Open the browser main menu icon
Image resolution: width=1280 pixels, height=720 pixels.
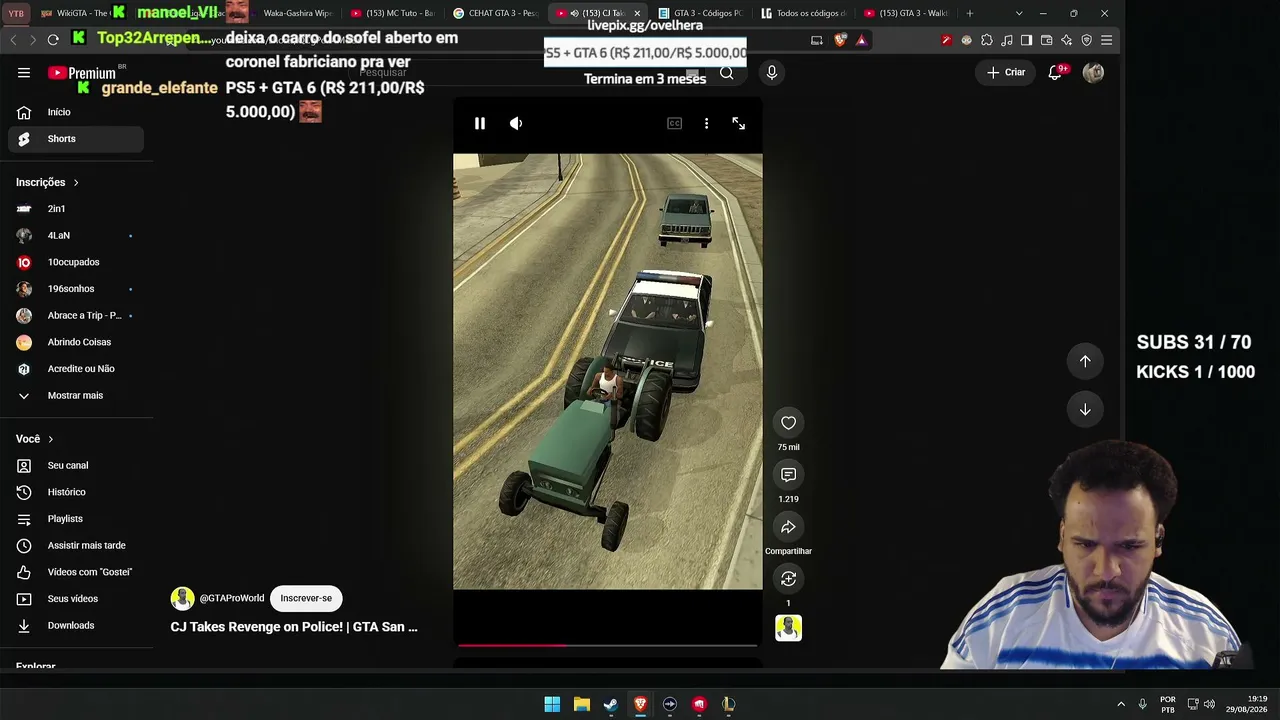1107,40
